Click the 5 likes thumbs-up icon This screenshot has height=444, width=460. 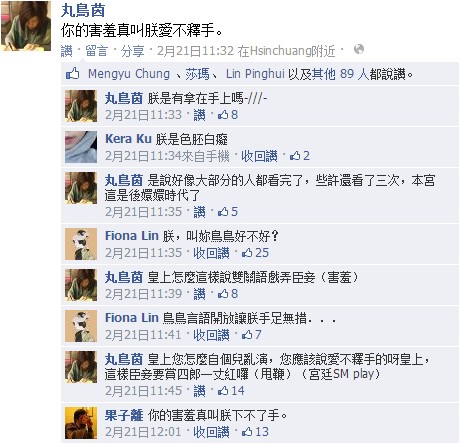(x=223, y=212)
